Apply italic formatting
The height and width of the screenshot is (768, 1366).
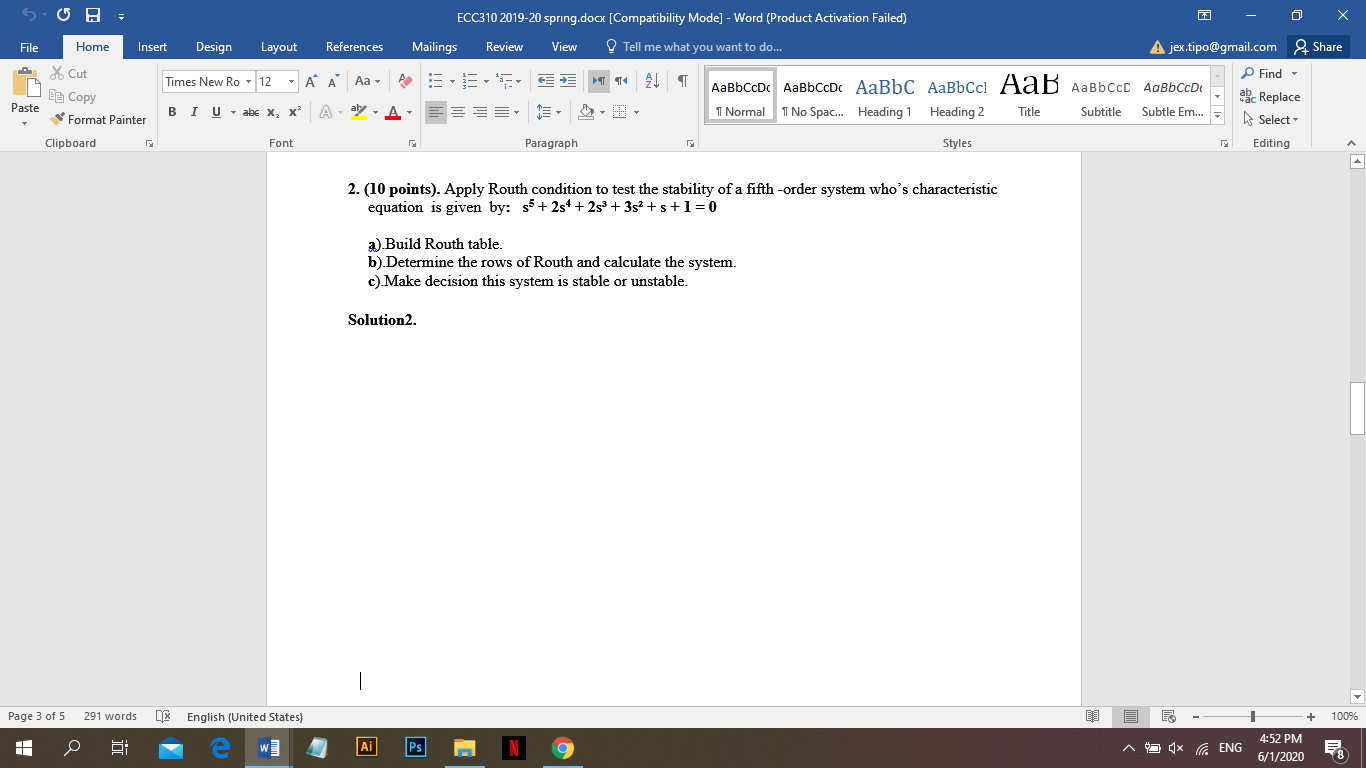pos(194,112)
